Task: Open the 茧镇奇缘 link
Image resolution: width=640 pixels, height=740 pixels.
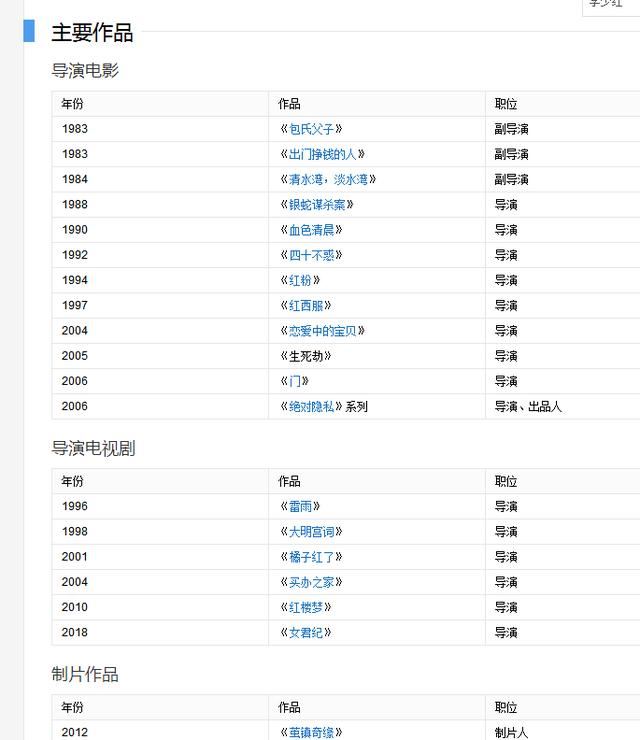Action: [x=311, y=732]
